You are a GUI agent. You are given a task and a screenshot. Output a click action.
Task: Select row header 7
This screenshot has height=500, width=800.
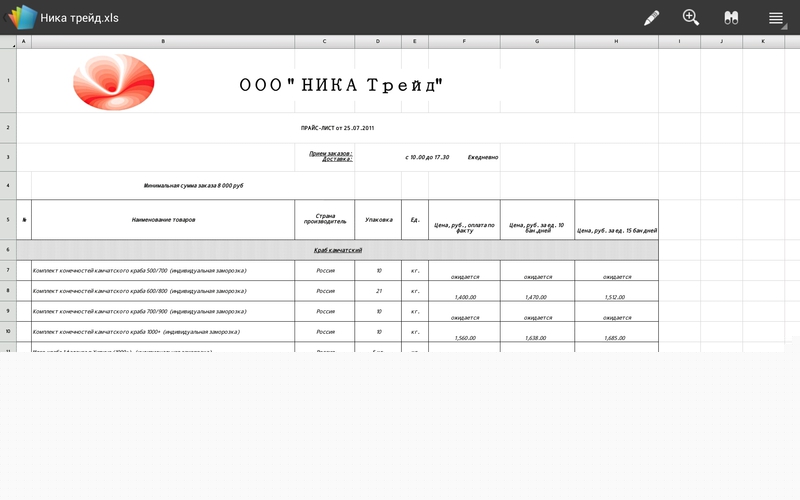pos(8,270)
